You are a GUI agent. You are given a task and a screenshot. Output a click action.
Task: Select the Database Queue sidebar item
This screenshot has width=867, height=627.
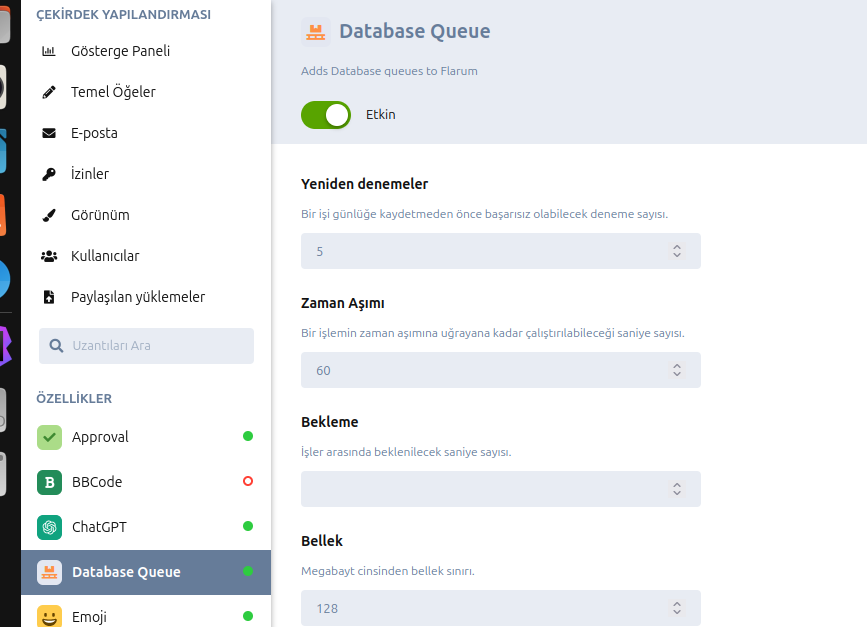[126, 572]
